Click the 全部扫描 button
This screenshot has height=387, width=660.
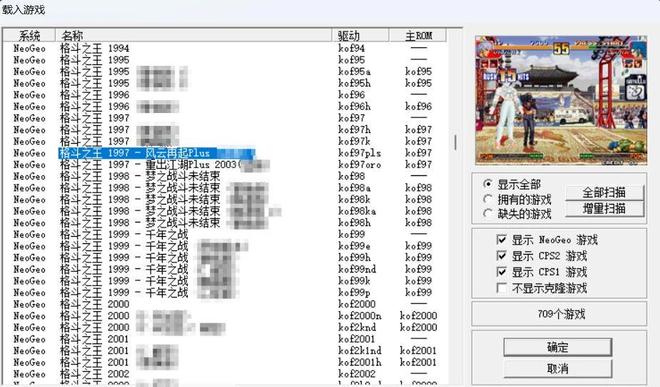604,192
